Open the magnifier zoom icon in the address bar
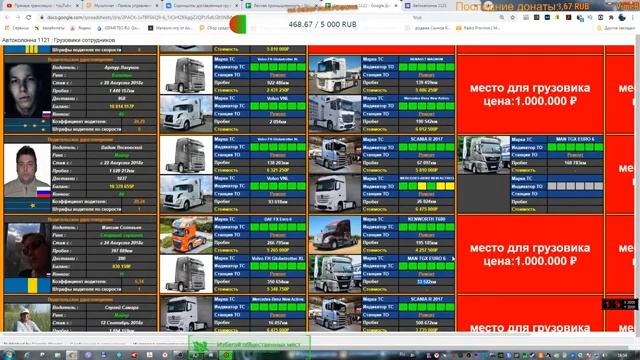 pyautogui.click(x=502, y=18)
